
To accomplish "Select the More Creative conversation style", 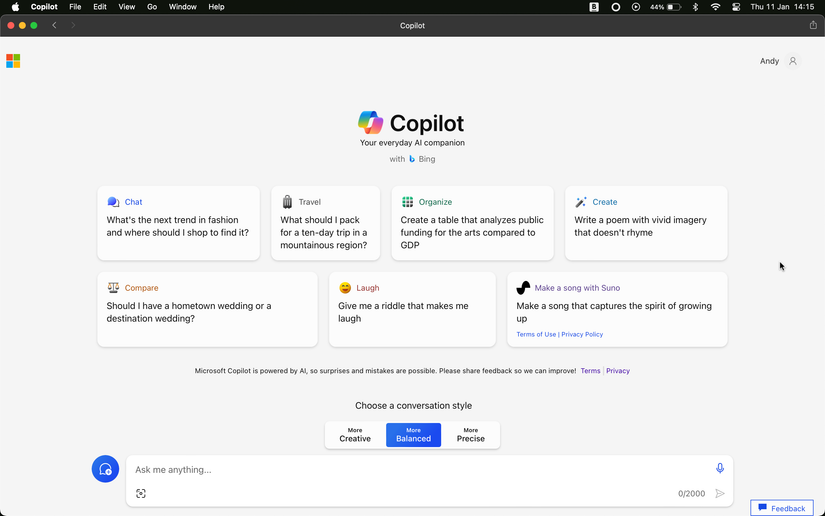I will coord(355,435).
